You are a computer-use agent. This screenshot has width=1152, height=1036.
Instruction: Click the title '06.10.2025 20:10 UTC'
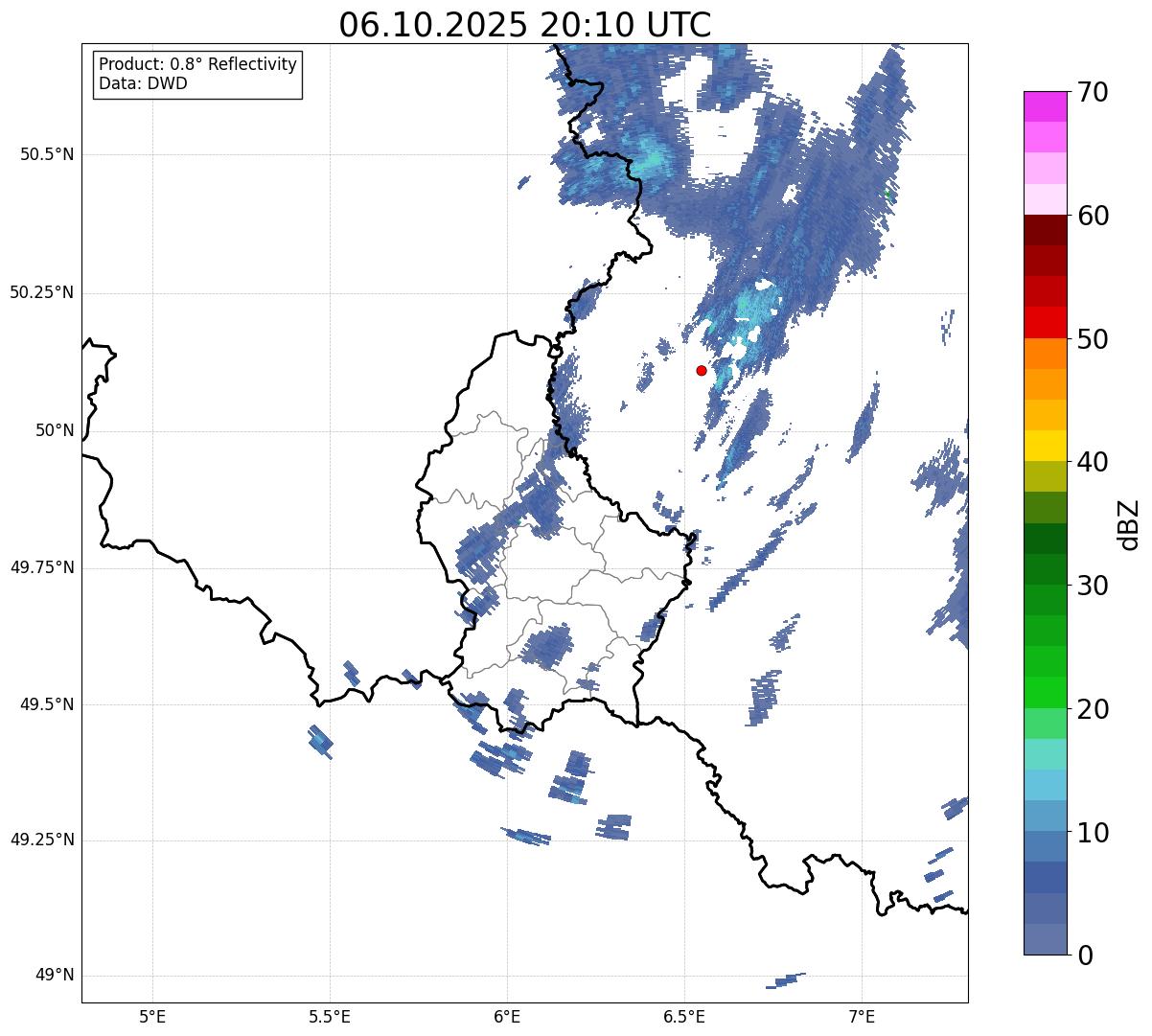525,25
